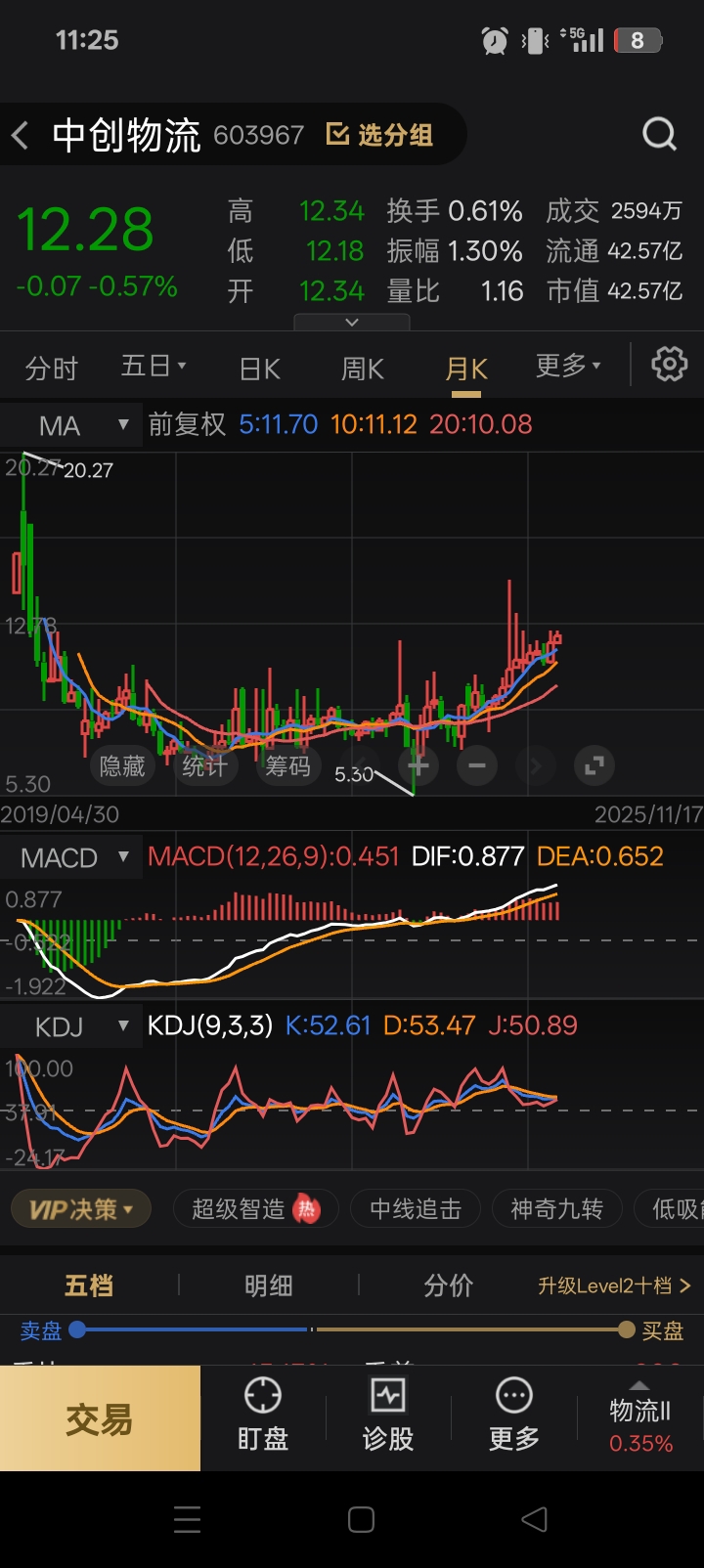Open the 五日 dropdown tab
The image size is (704, 1568).
point(154,367)
